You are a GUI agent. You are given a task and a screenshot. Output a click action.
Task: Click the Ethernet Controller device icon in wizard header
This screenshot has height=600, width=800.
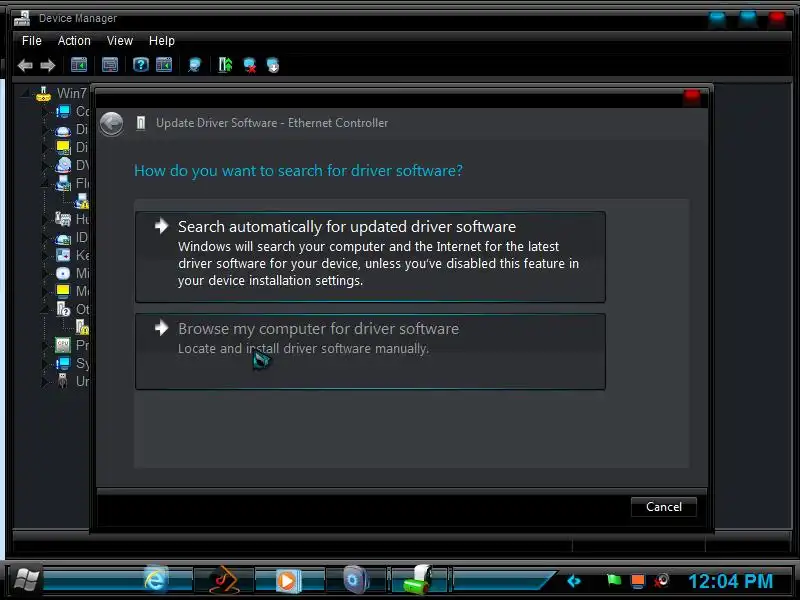tap(141, 123)
